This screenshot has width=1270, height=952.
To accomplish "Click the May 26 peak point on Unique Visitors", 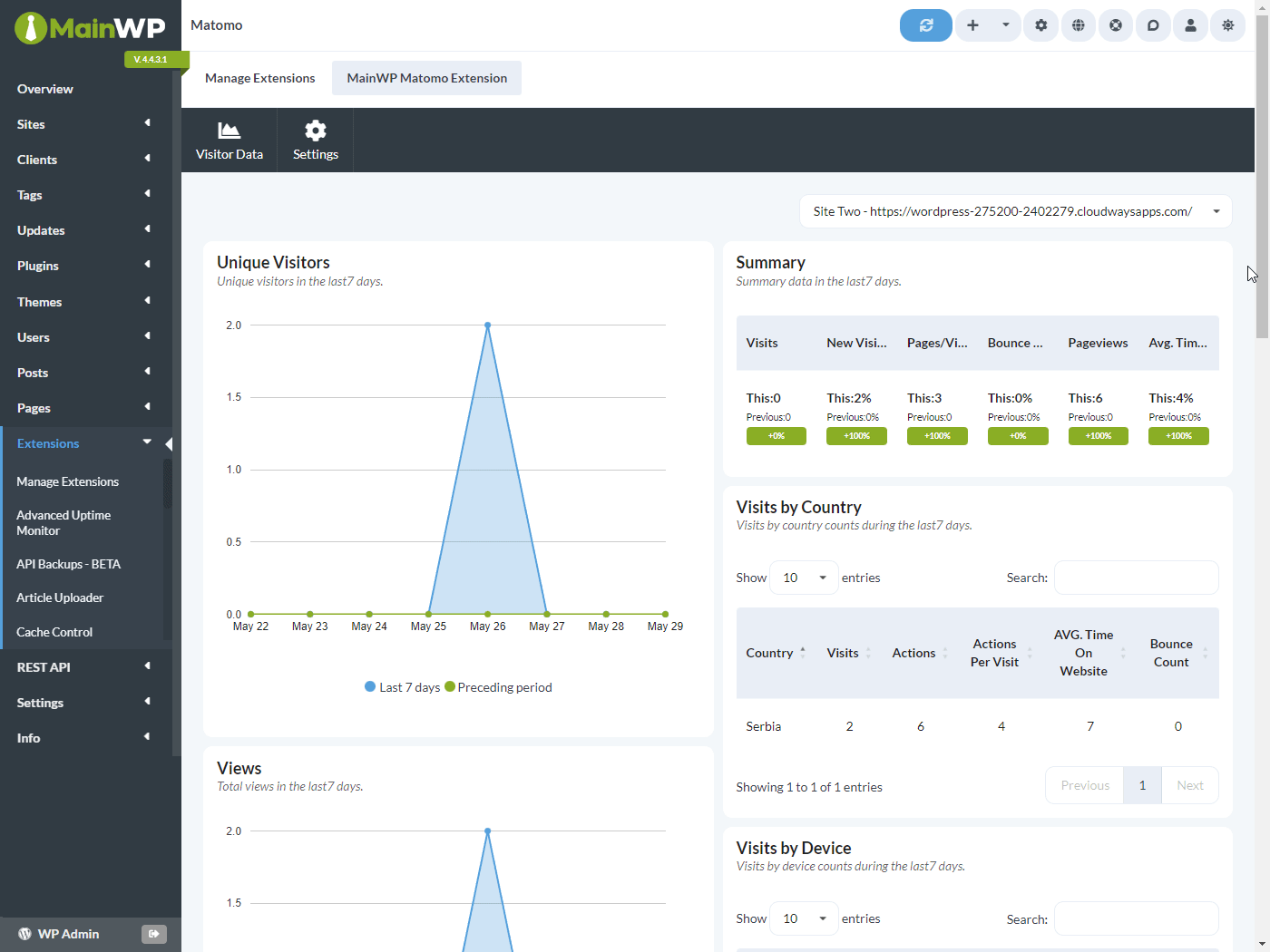I will 488,325.
